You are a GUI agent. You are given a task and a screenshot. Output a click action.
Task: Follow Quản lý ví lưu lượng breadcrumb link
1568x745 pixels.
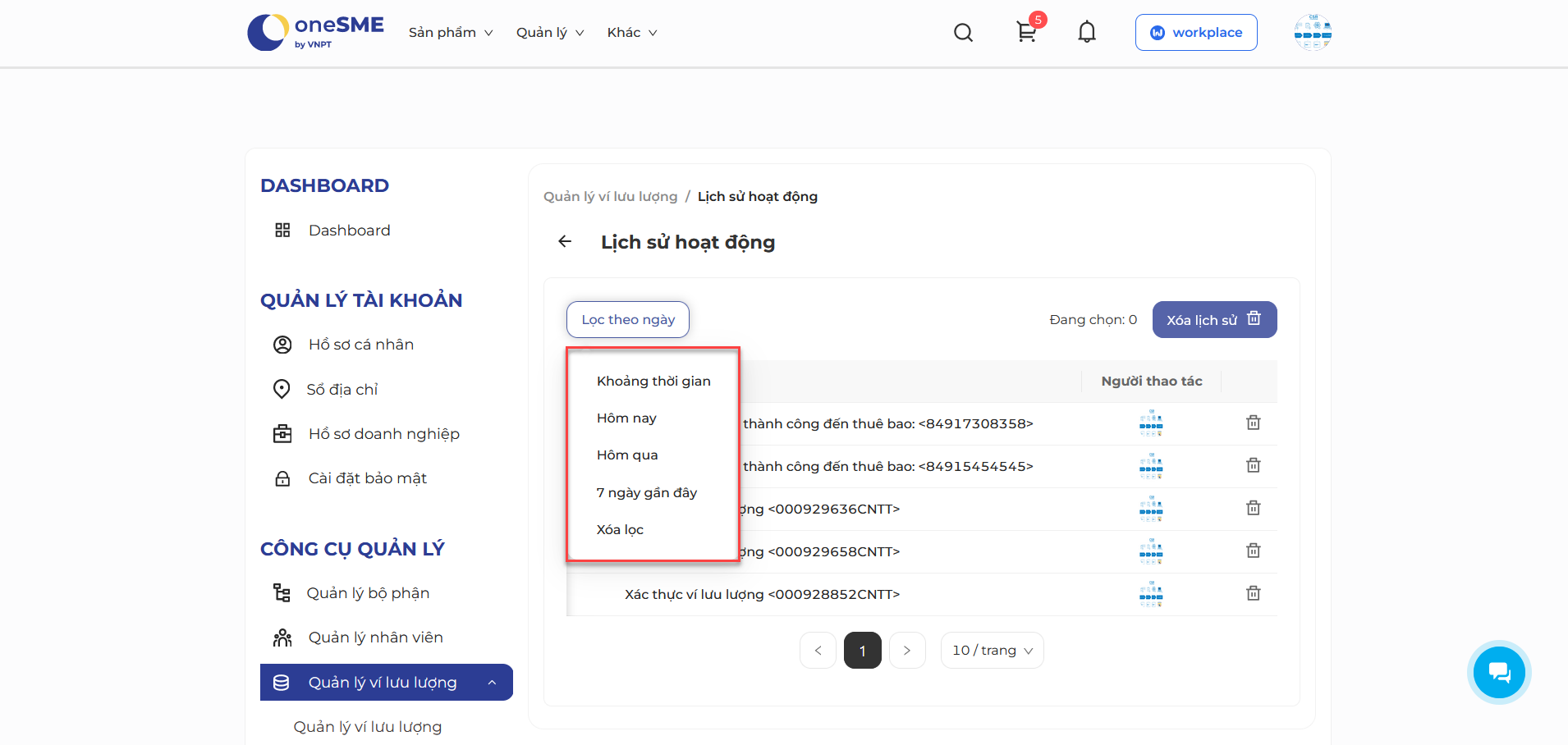tap(610, 196)
